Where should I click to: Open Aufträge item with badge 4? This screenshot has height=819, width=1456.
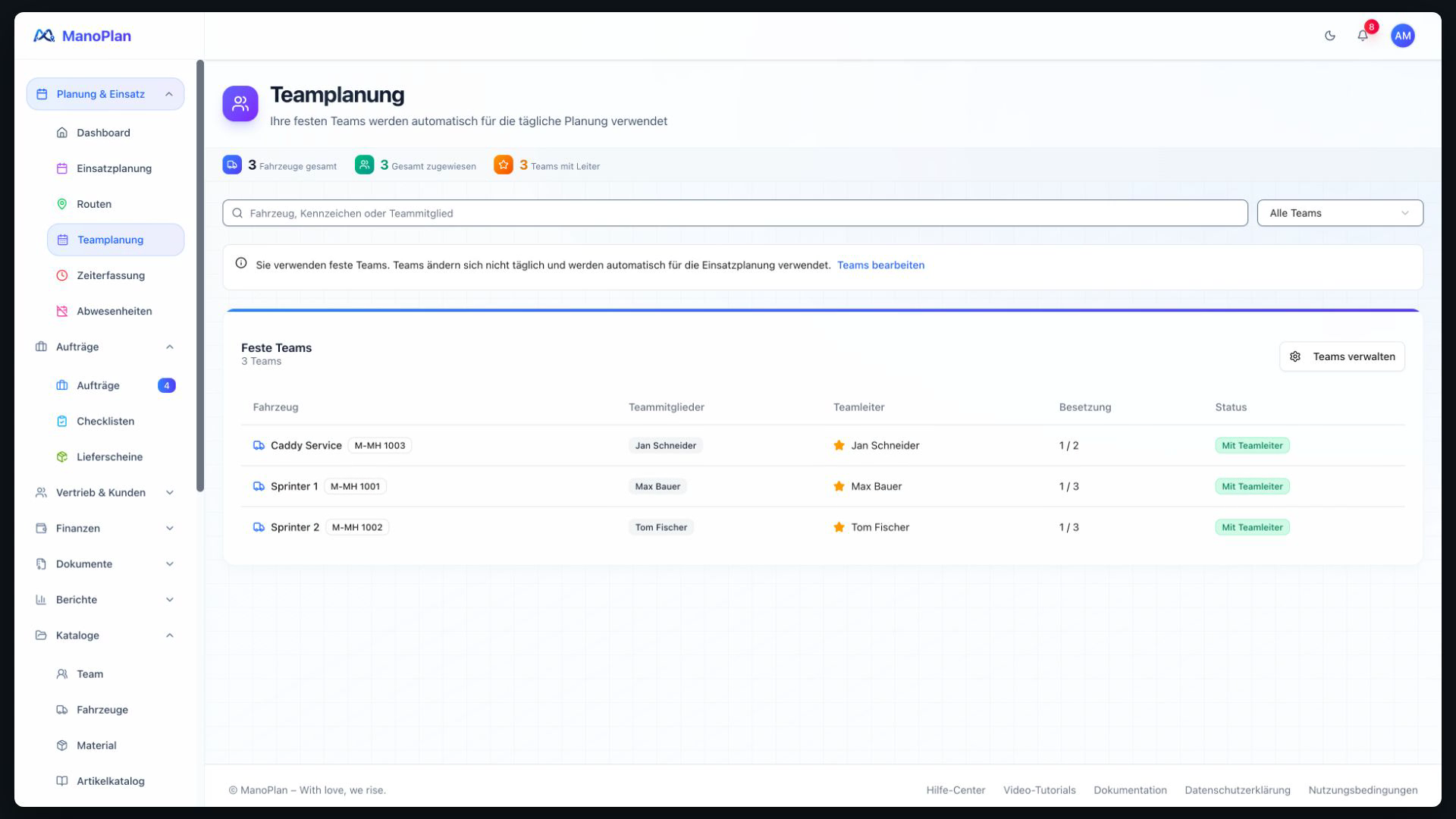click(115, 385)
